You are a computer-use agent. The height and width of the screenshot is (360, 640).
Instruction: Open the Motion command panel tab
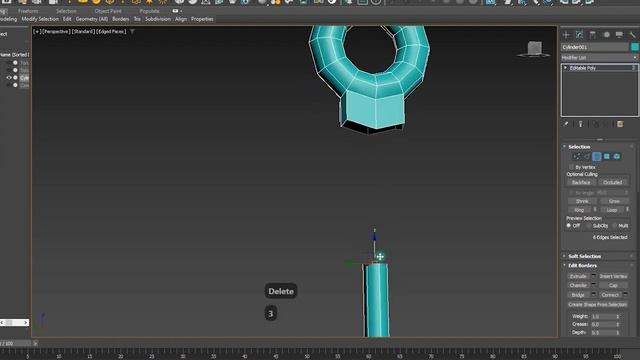(606, 35)
